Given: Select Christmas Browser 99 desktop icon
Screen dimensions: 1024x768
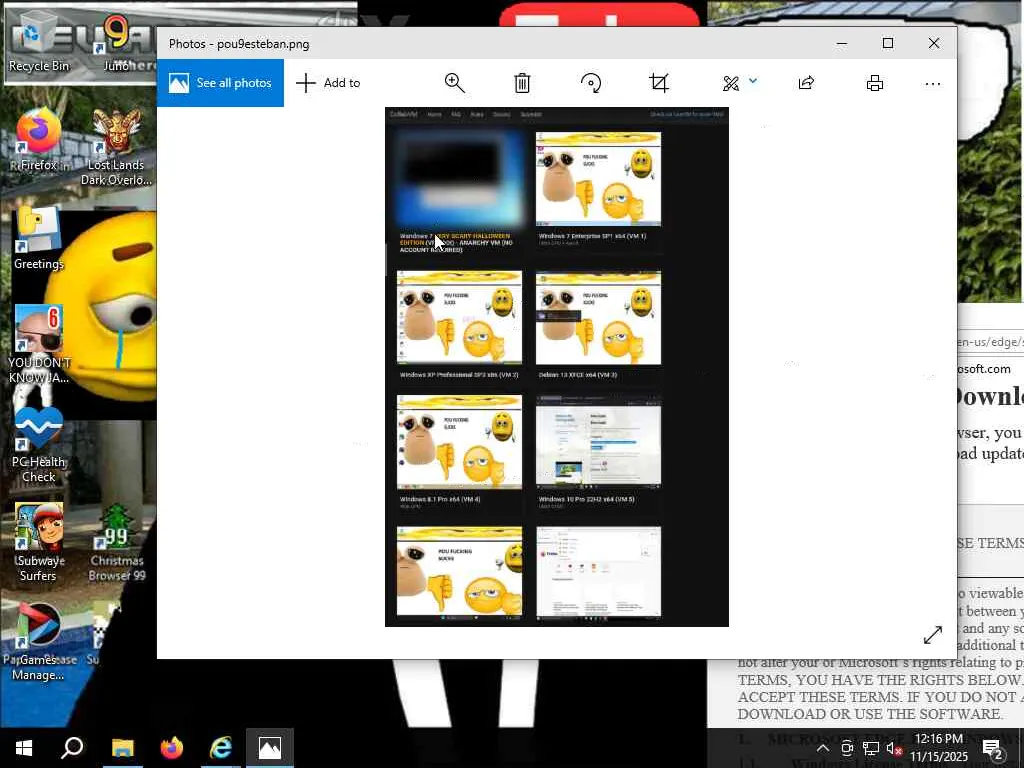Looking at the screenshot, I should (116, 542).
